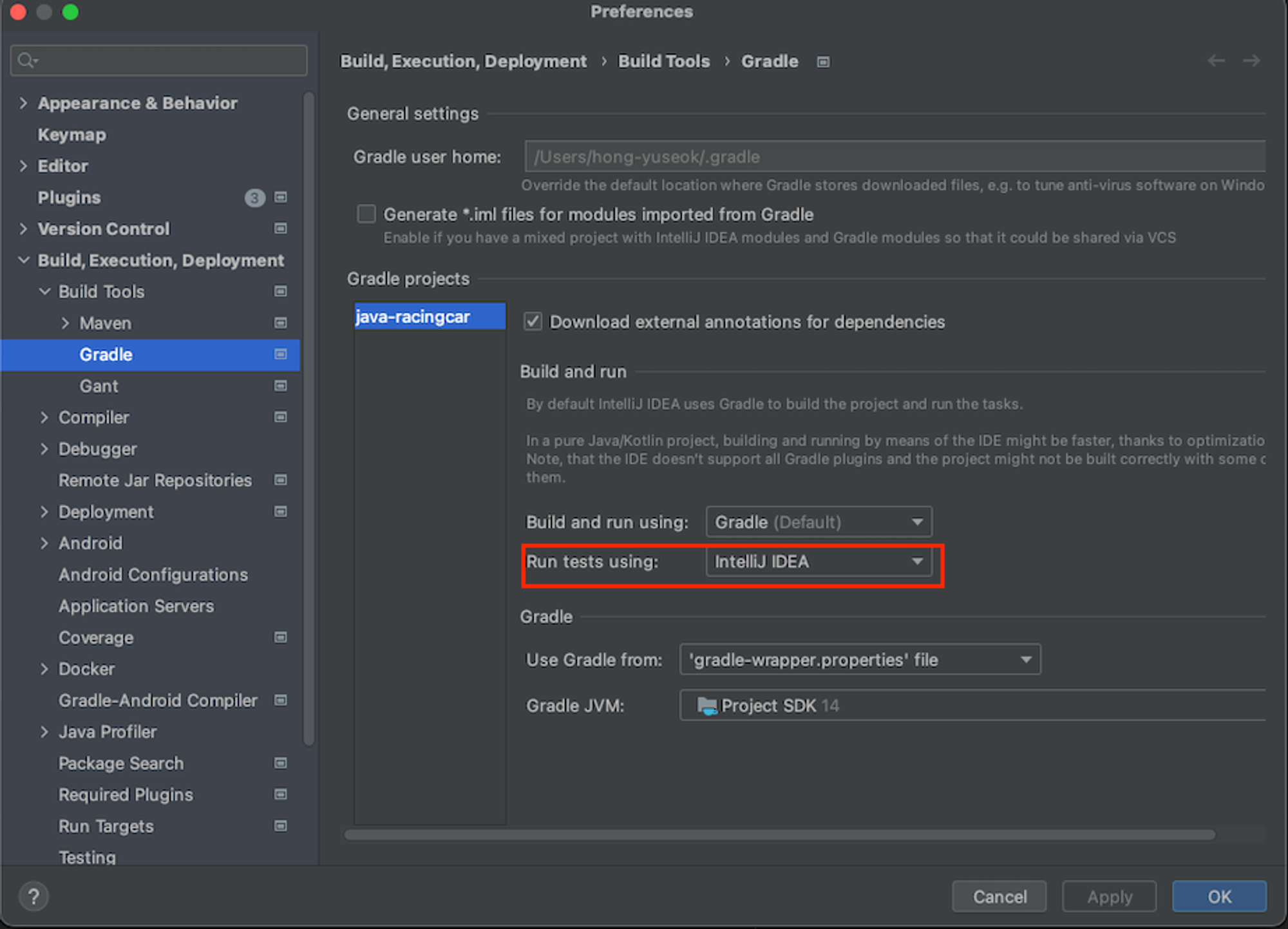Expand the Editor section

(x=24, y=165)
